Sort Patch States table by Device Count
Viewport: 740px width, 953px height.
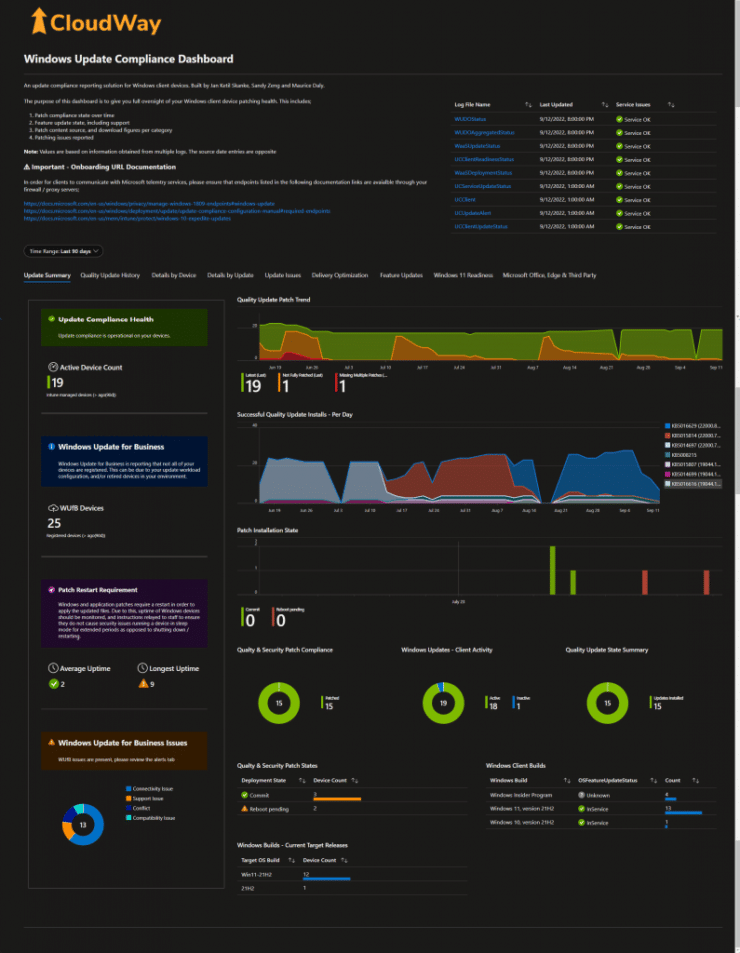pyautogui.click(x=355, y=780)
